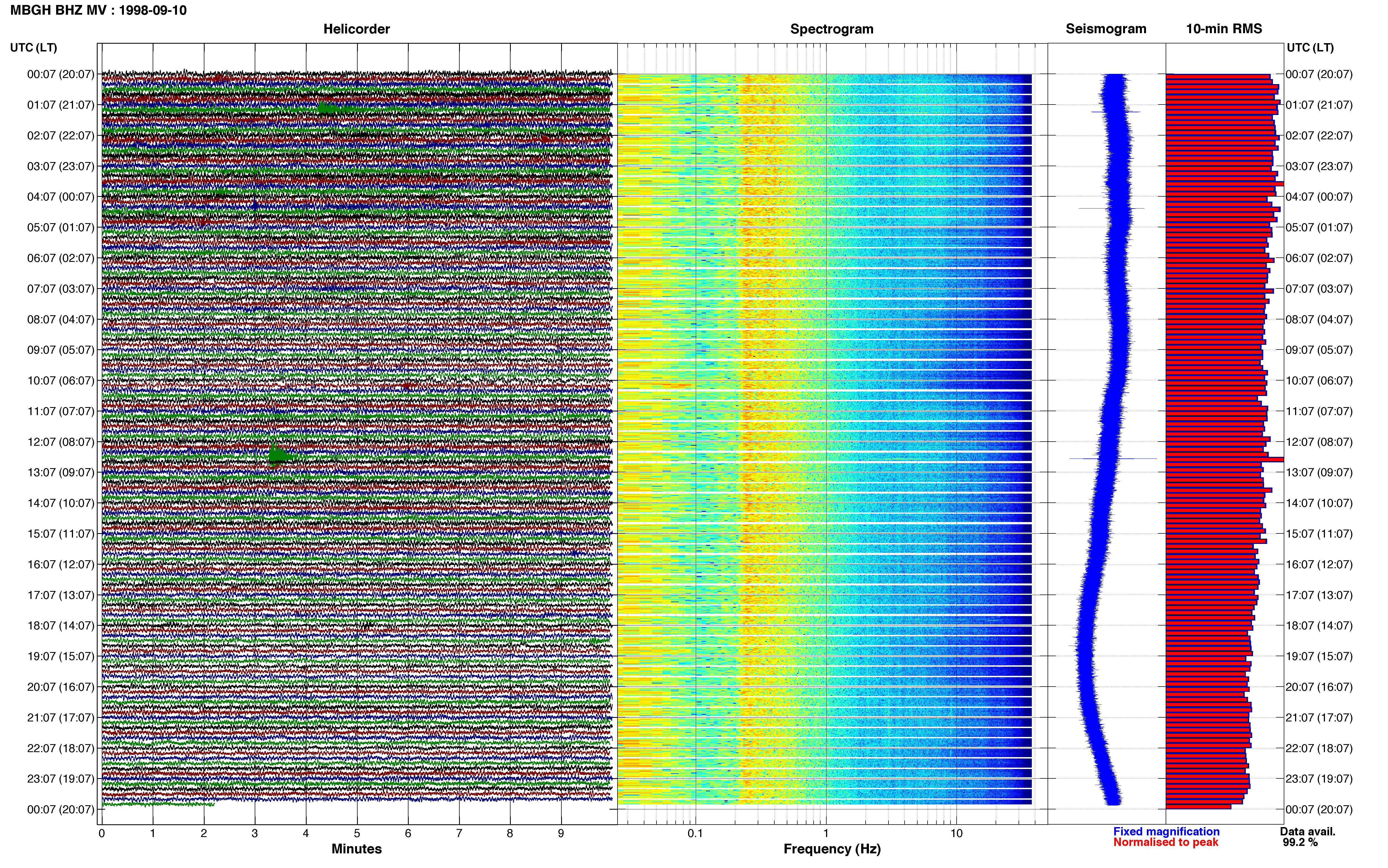This screenshot has width=1388, height=868.
Task: Click left-axis time label '04:07 (00:07)'
Action: 60,197
